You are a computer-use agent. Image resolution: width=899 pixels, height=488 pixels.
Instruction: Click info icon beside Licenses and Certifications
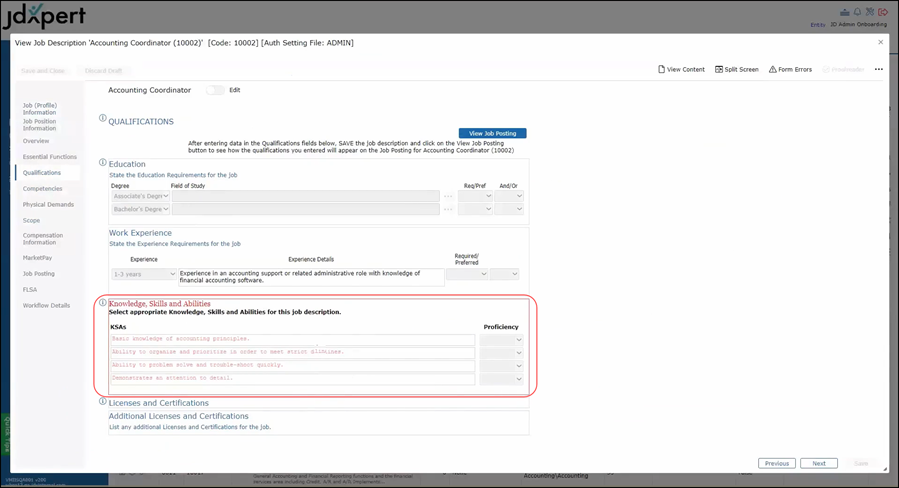tap(102, 402)
